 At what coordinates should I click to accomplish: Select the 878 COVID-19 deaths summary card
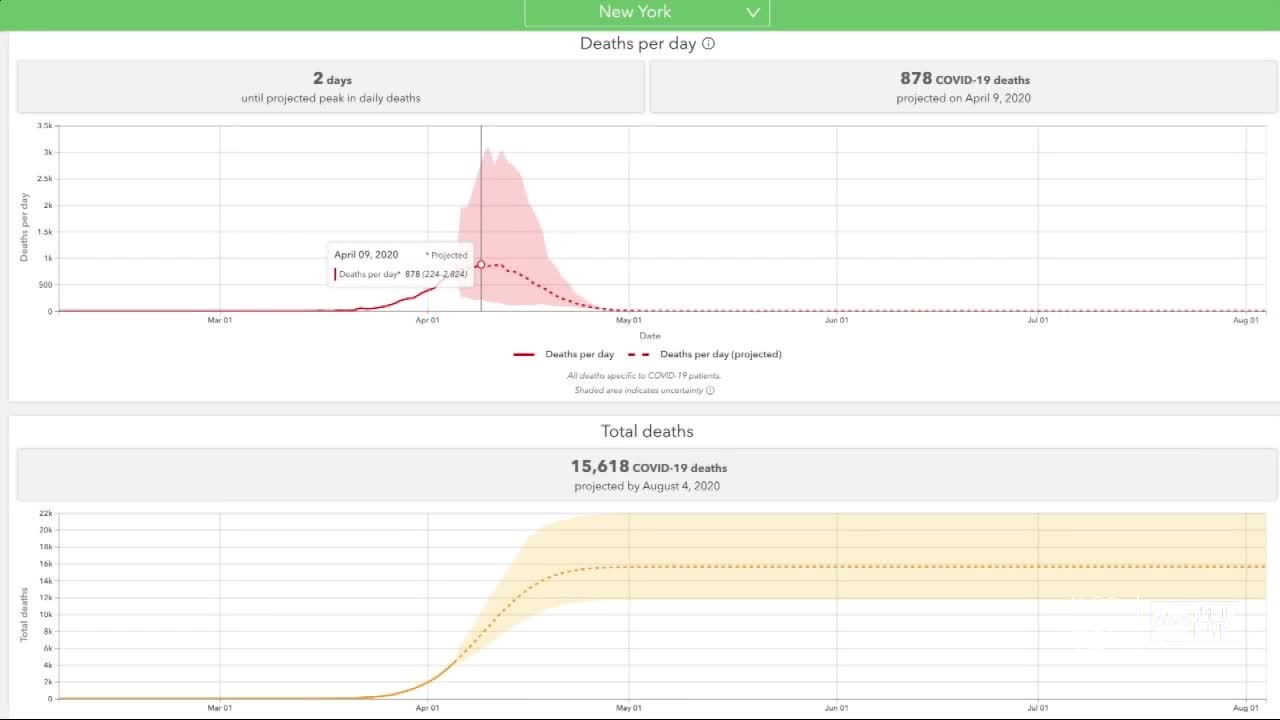click(x=963, y=87)
